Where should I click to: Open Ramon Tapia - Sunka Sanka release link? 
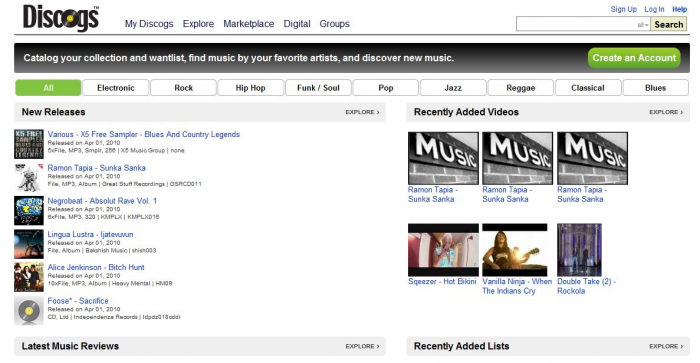pyautogui.click(x=96, y=168)
